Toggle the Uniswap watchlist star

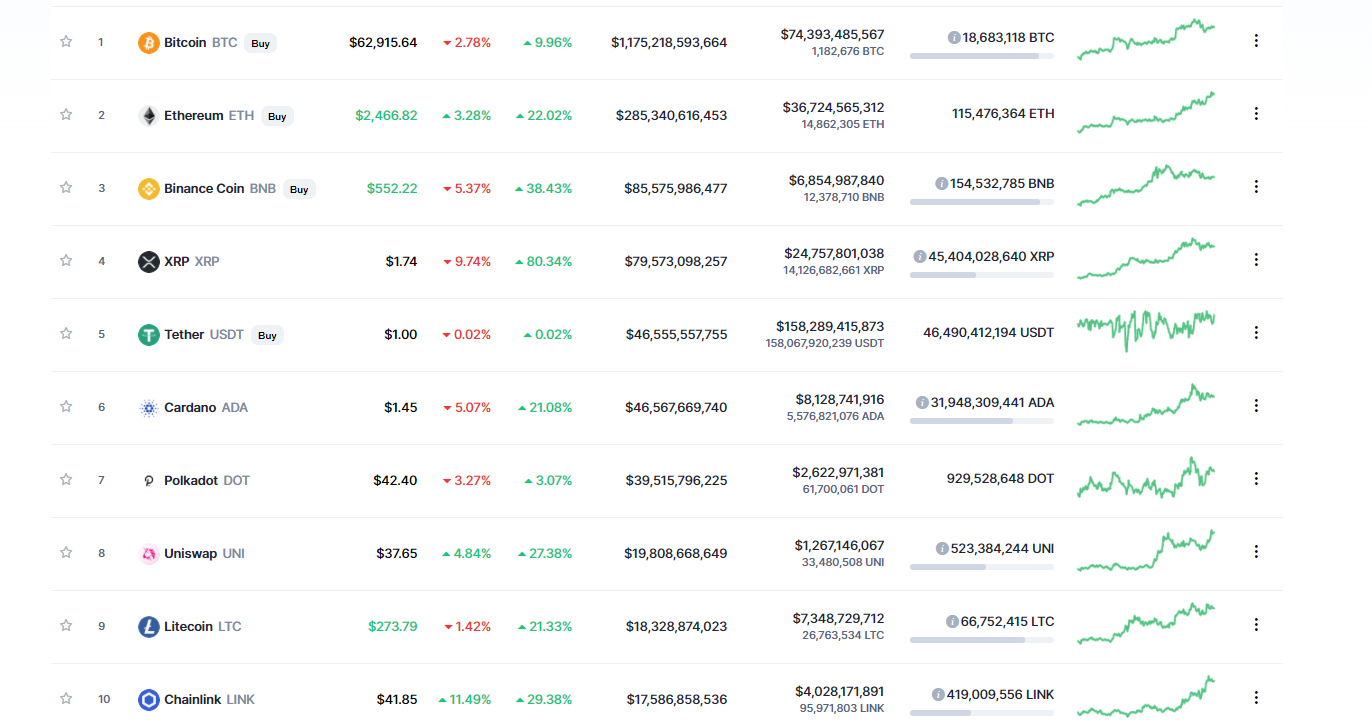coord(66,553)
